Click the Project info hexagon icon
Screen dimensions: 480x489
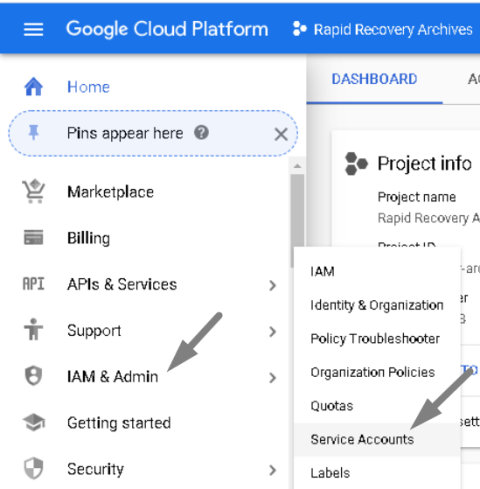(x=356, y=164)
